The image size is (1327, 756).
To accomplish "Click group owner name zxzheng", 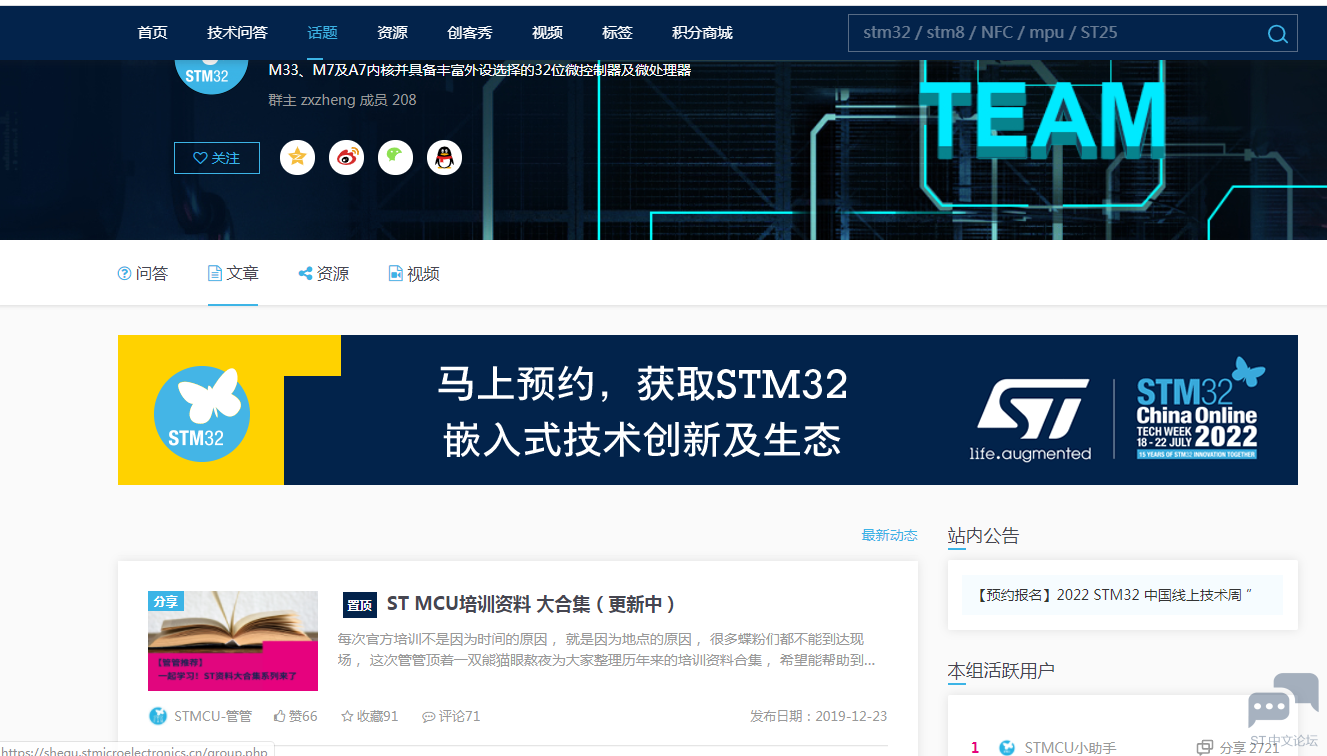I will pos(328,100).
